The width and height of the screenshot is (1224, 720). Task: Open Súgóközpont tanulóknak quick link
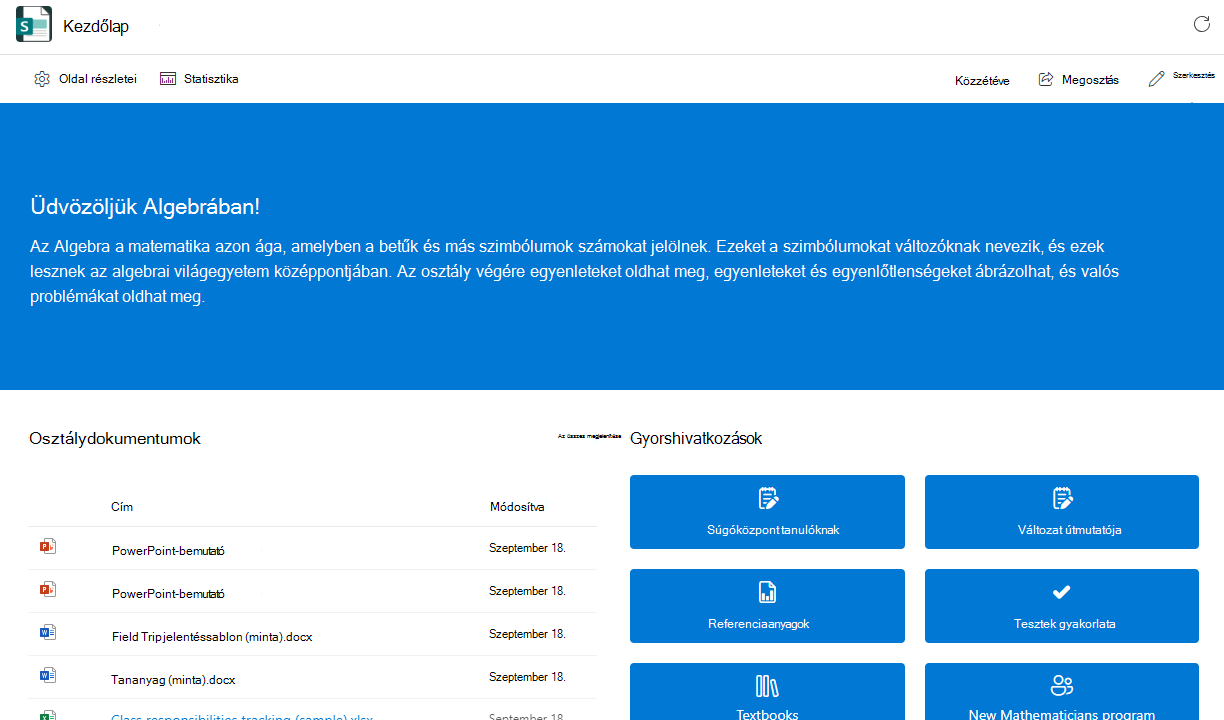click(x=767, y=512)
